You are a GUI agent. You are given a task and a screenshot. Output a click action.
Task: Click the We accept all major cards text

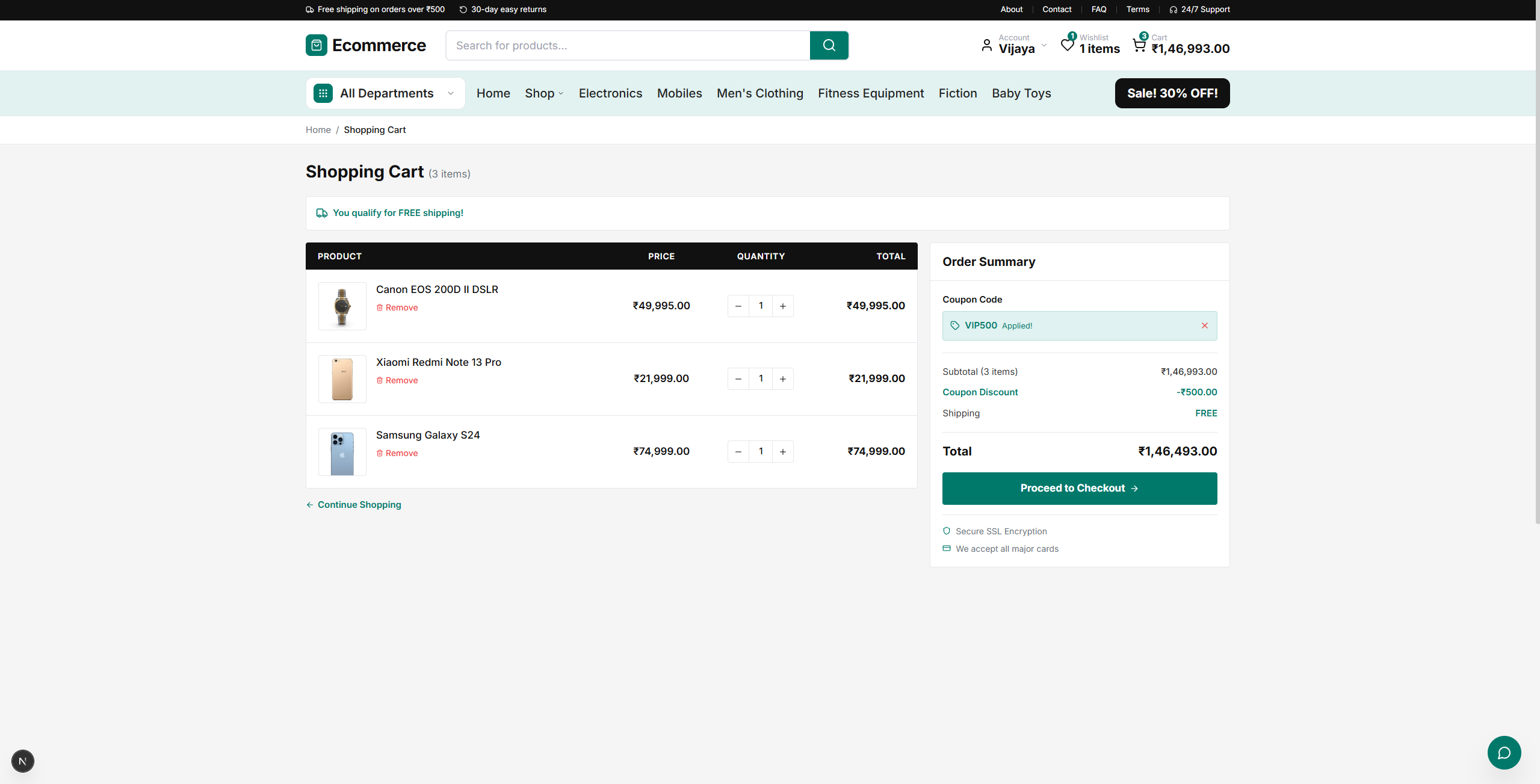[x=1007, y=549]
